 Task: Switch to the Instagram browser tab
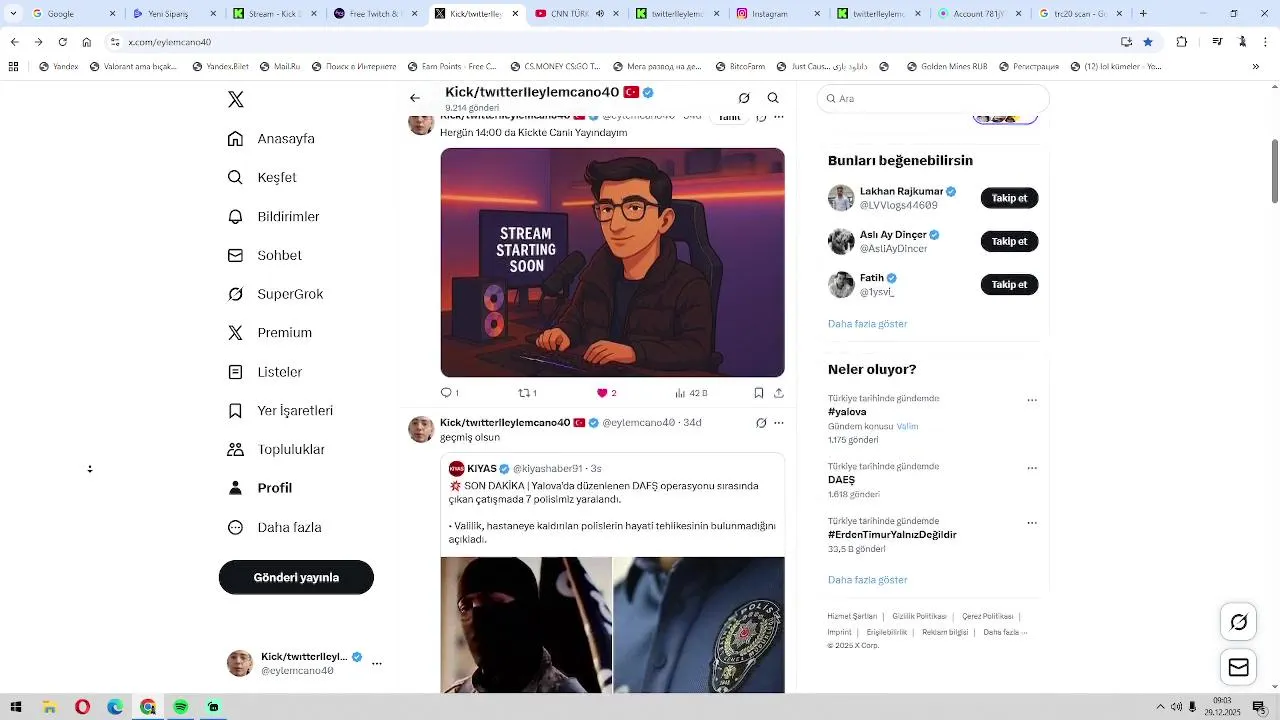[x=778, y=14]
